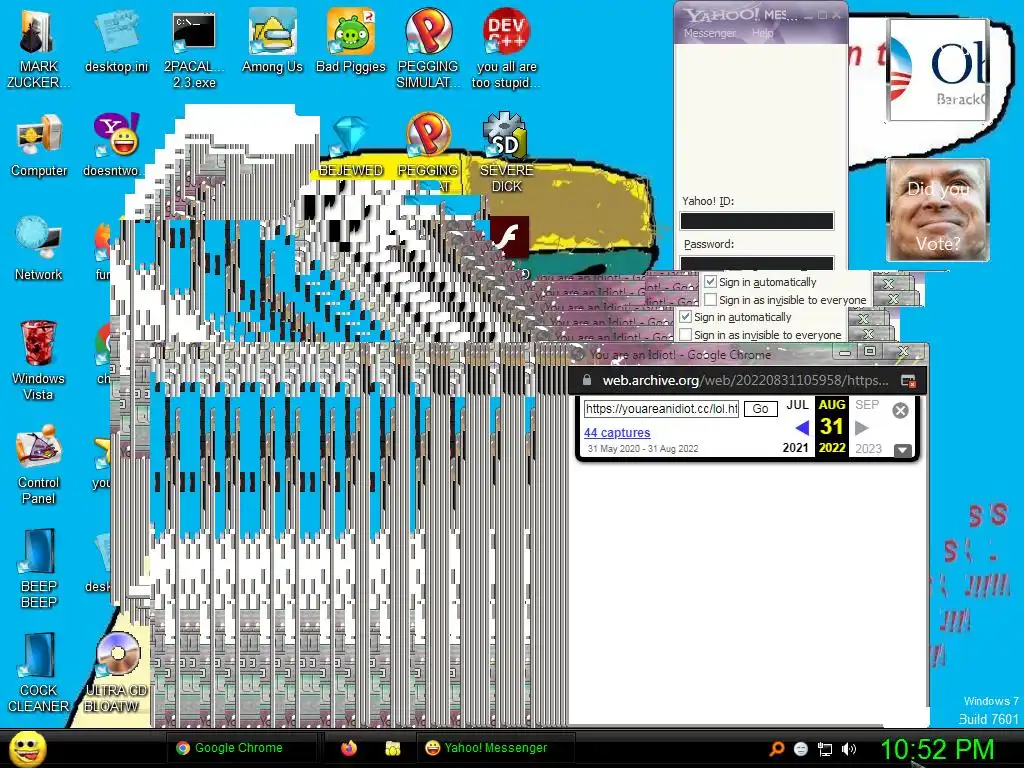Expand the Wayback toolbar dropdown arrow

point(903,450)
